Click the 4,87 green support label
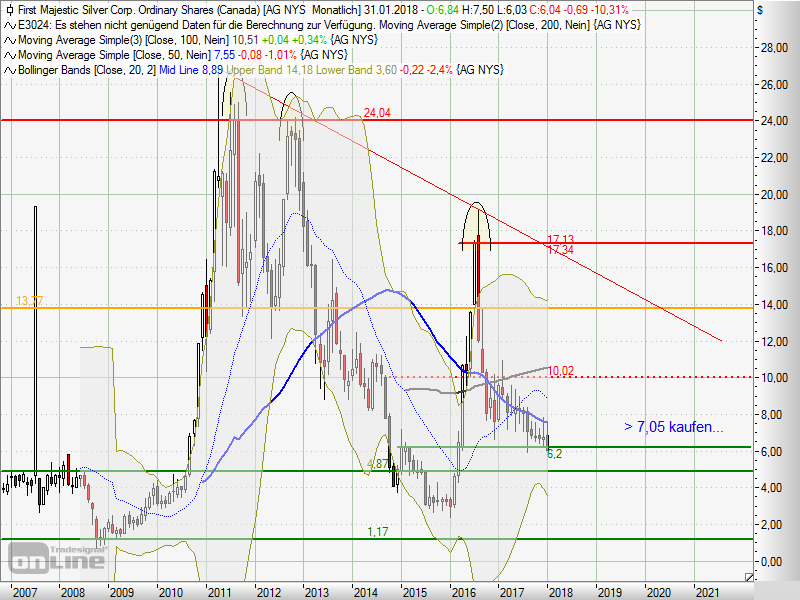The width and height of the screenshot is (800, 600). (x=378, y=464)
